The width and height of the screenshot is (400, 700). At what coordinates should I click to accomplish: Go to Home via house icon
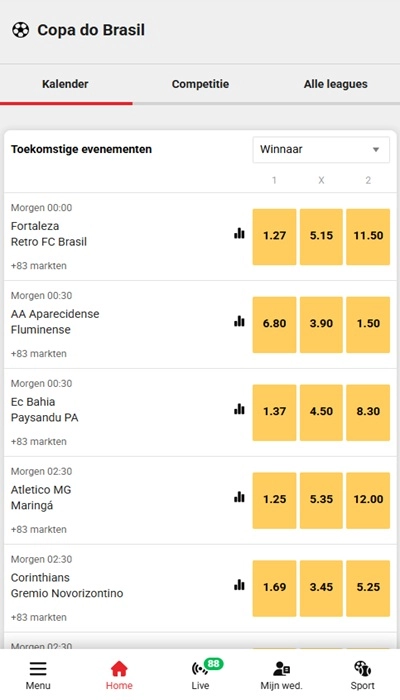(119, 668)
